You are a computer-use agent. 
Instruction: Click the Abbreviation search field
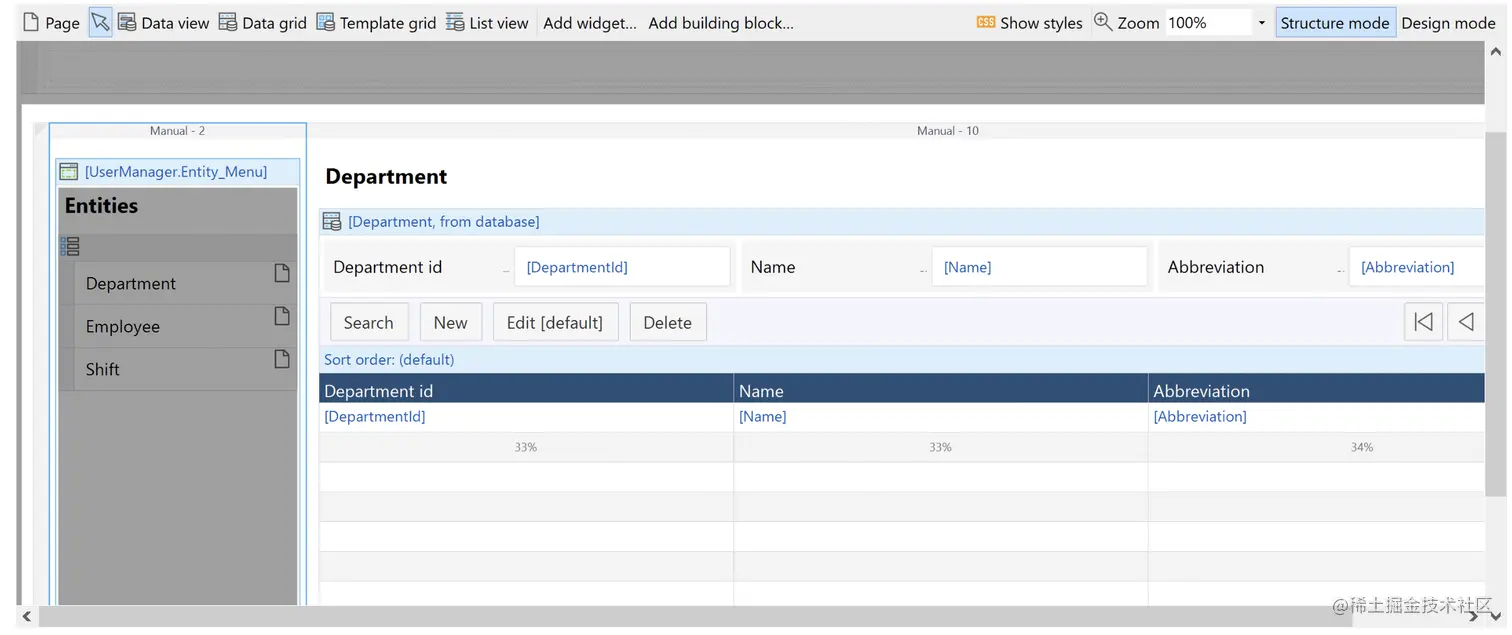[x=1416, y=267]
